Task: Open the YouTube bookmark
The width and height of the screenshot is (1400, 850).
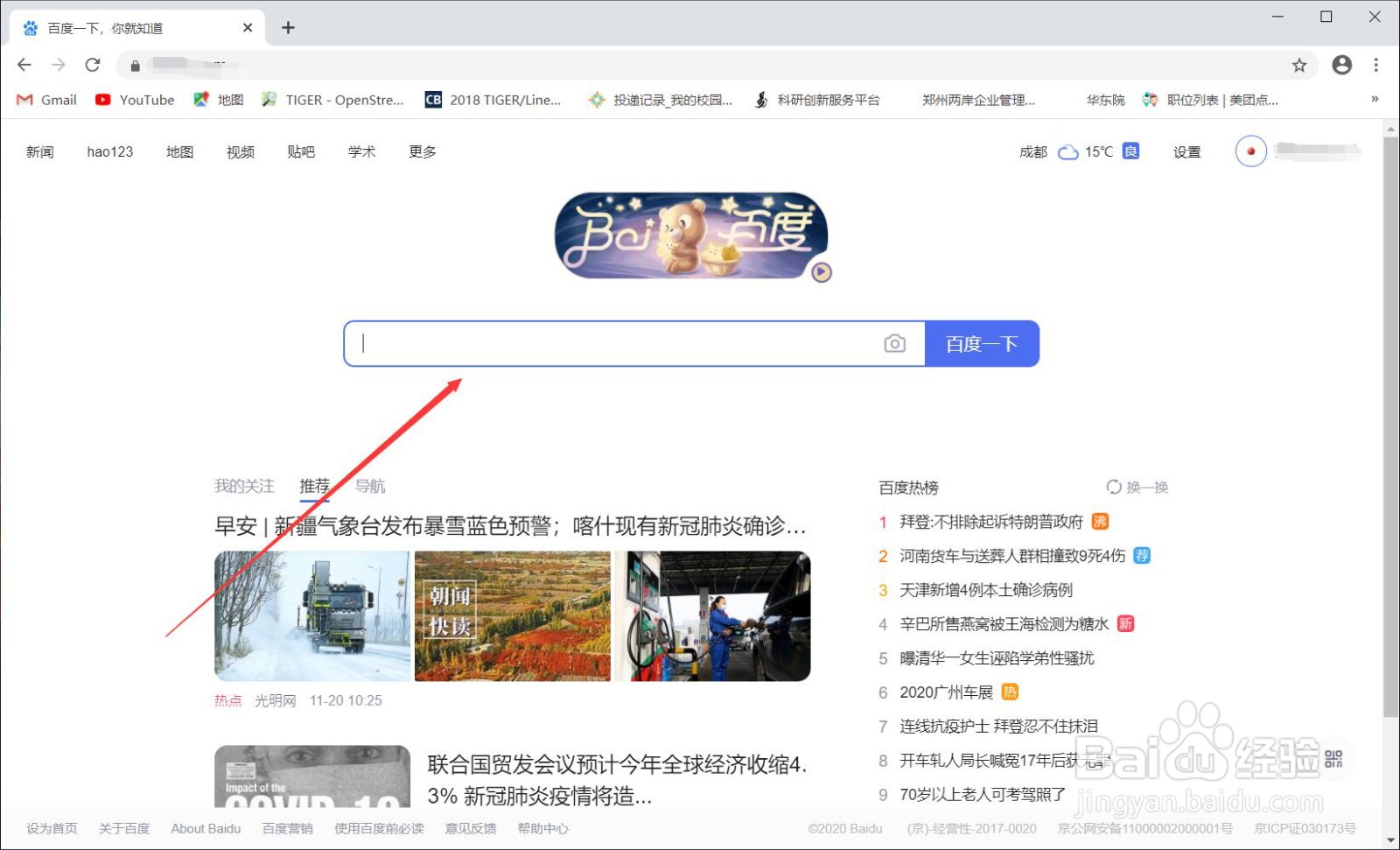Action: [135, 100]
